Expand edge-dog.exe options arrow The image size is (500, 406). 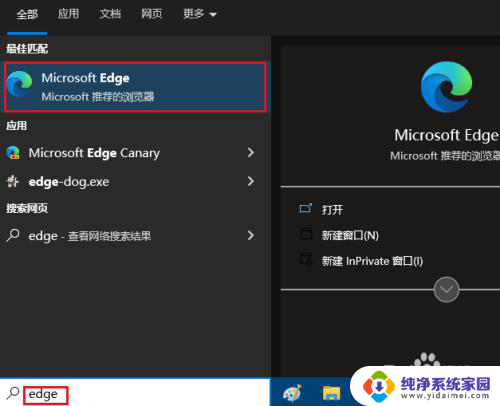pyautogui.click(x=251, y=181)
